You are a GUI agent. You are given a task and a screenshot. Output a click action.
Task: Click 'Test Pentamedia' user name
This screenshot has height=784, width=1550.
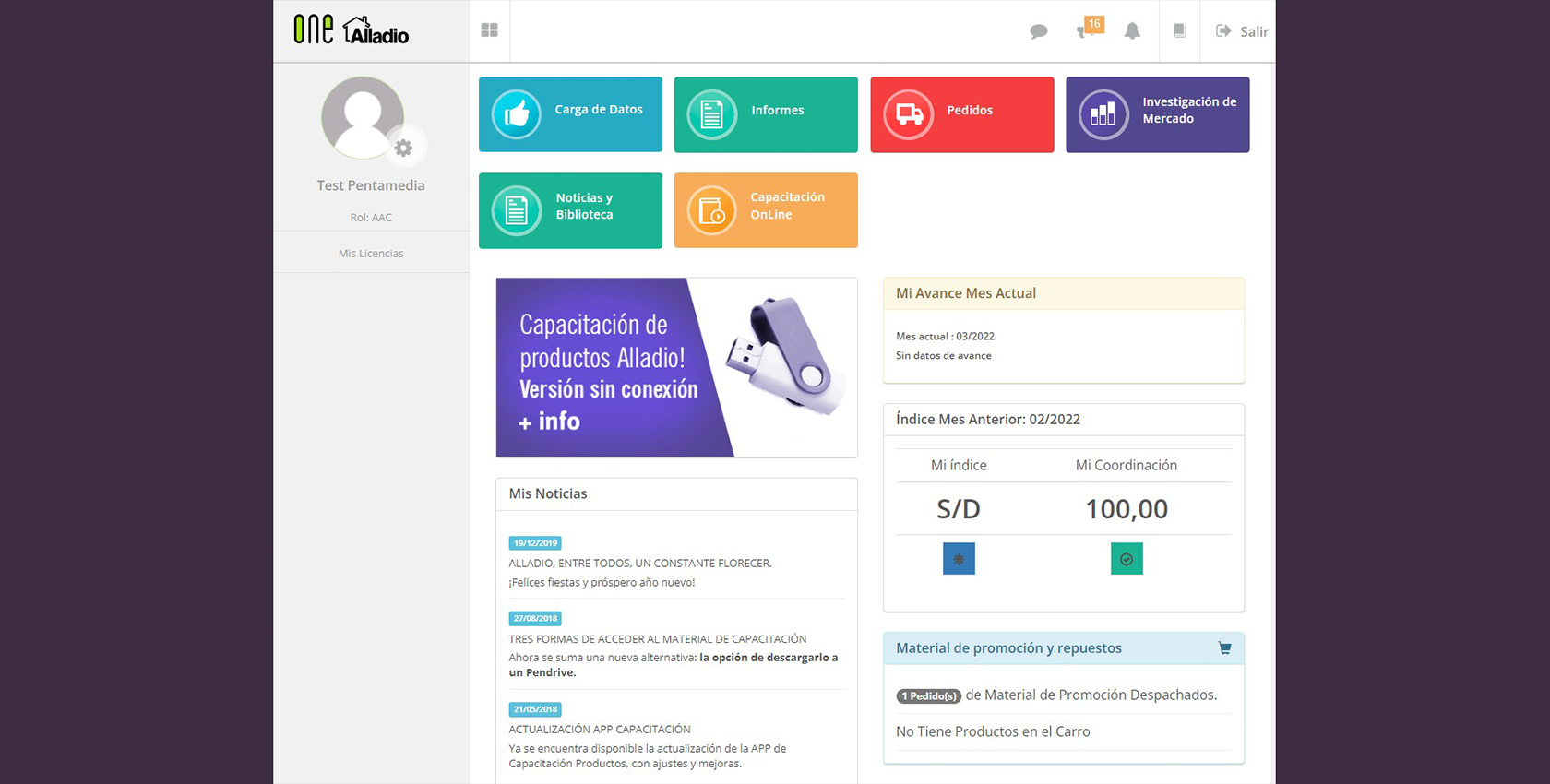(x=371, y=185)
